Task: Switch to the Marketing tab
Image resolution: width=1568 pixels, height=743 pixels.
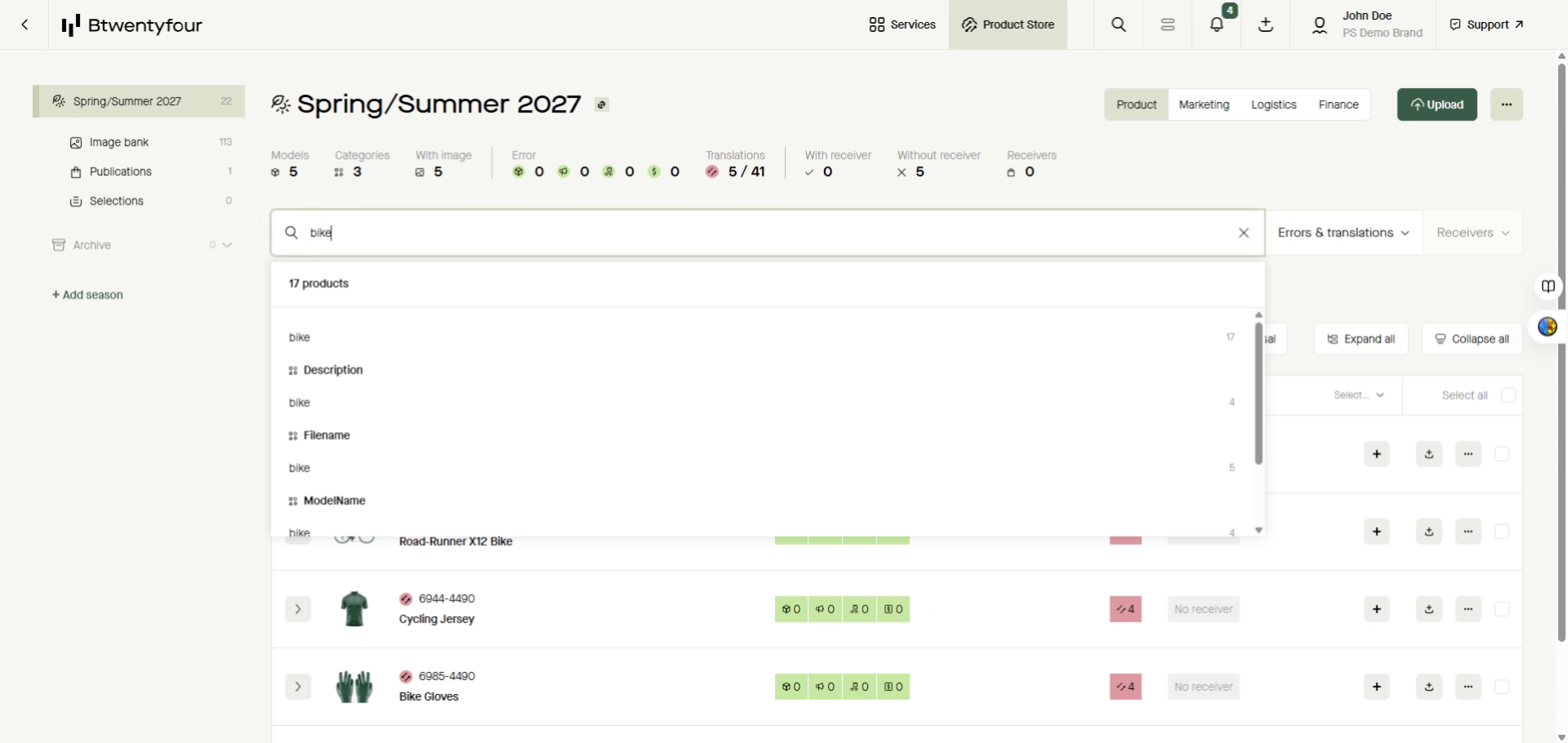Action: click(x=1204, y=105)
